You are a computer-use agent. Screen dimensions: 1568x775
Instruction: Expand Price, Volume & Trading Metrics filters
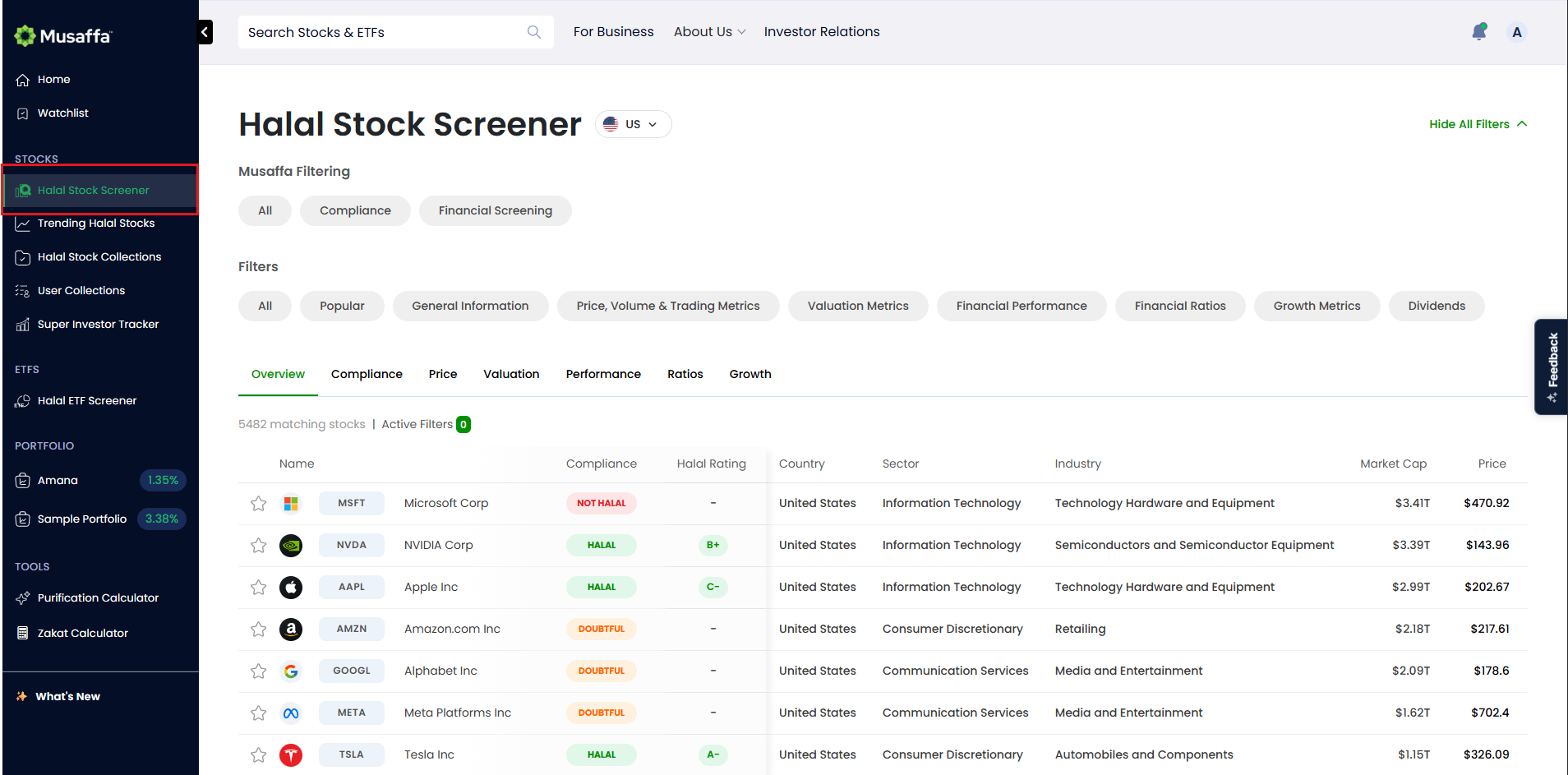(x=668, y=306)
